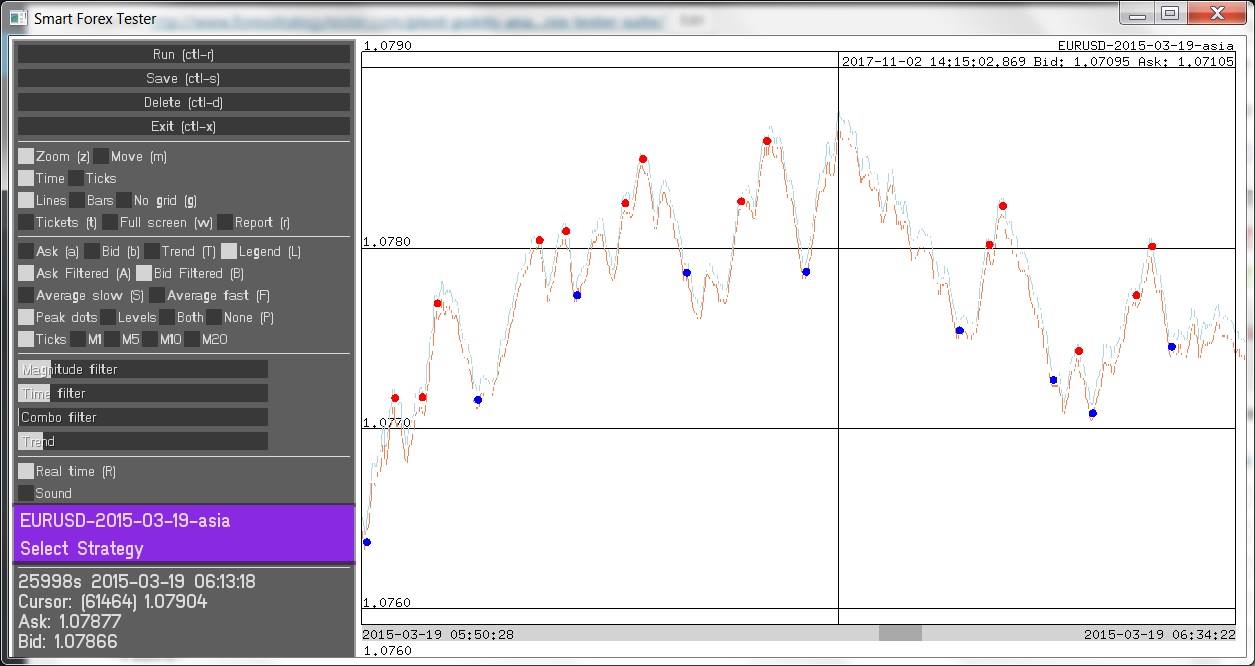The width and height of the screenshot is (1255, 666).
Task: Enable Average slow (S) checkbox
Action: (26, 295)
